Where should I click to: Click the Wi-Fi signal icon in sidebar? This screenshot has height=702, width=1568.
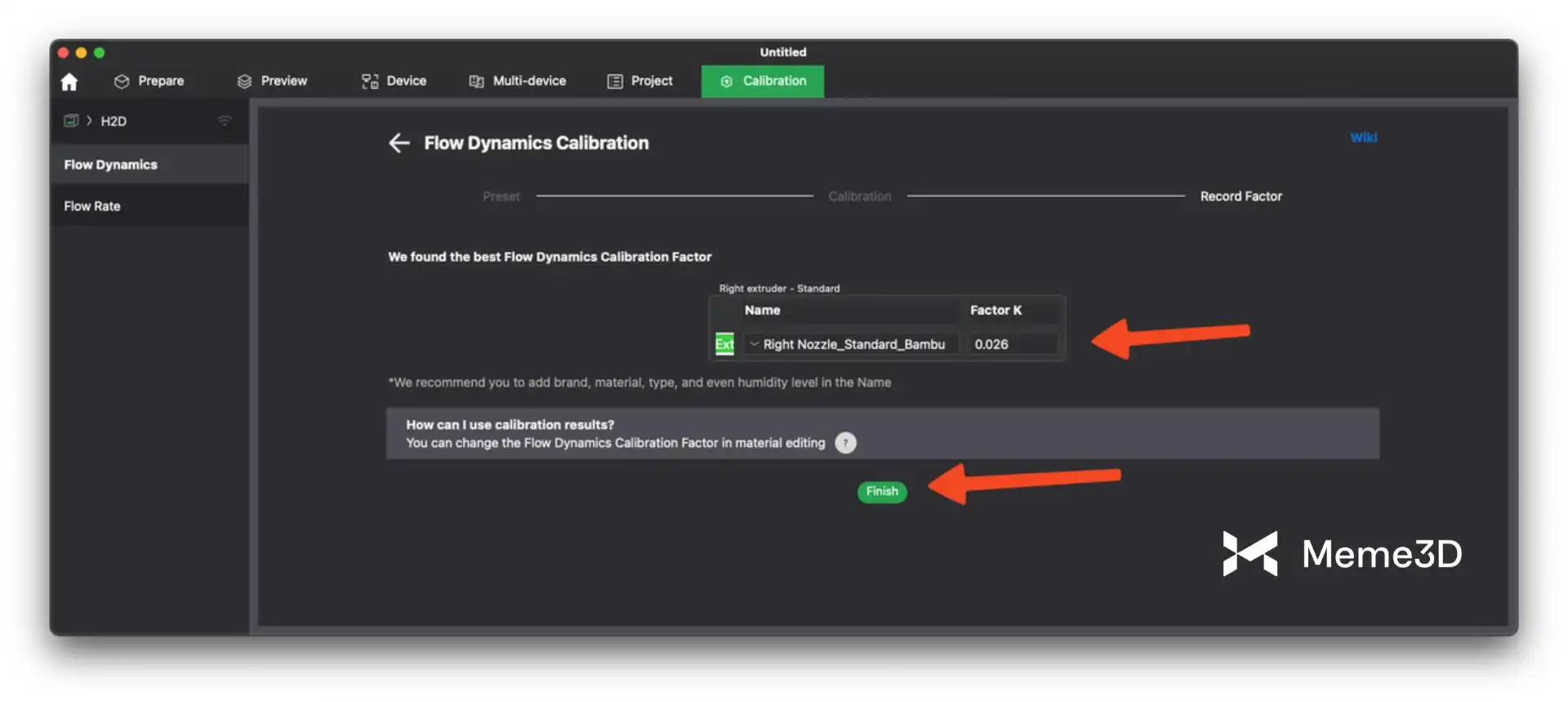tap(225, 121)
